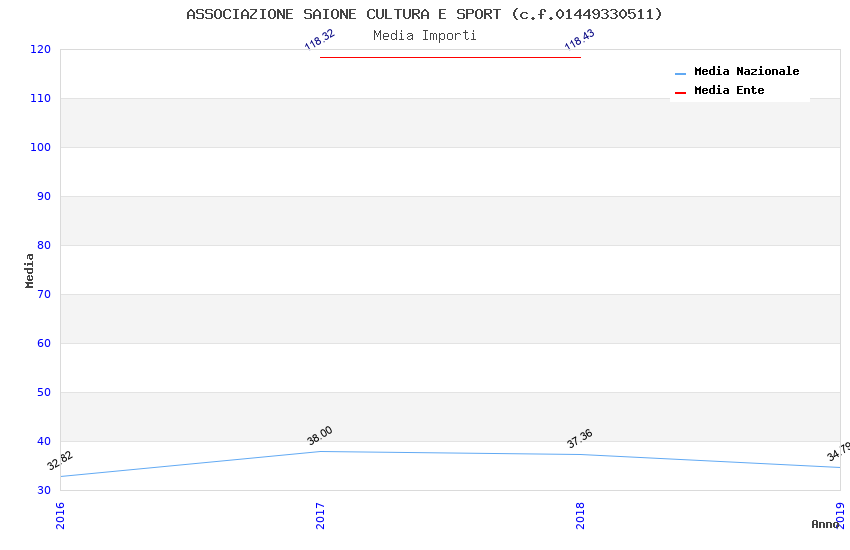The width and height of the screenshot is (850, 550).
Task: Click the 118.32 data label
Action: tap(320, 40)
